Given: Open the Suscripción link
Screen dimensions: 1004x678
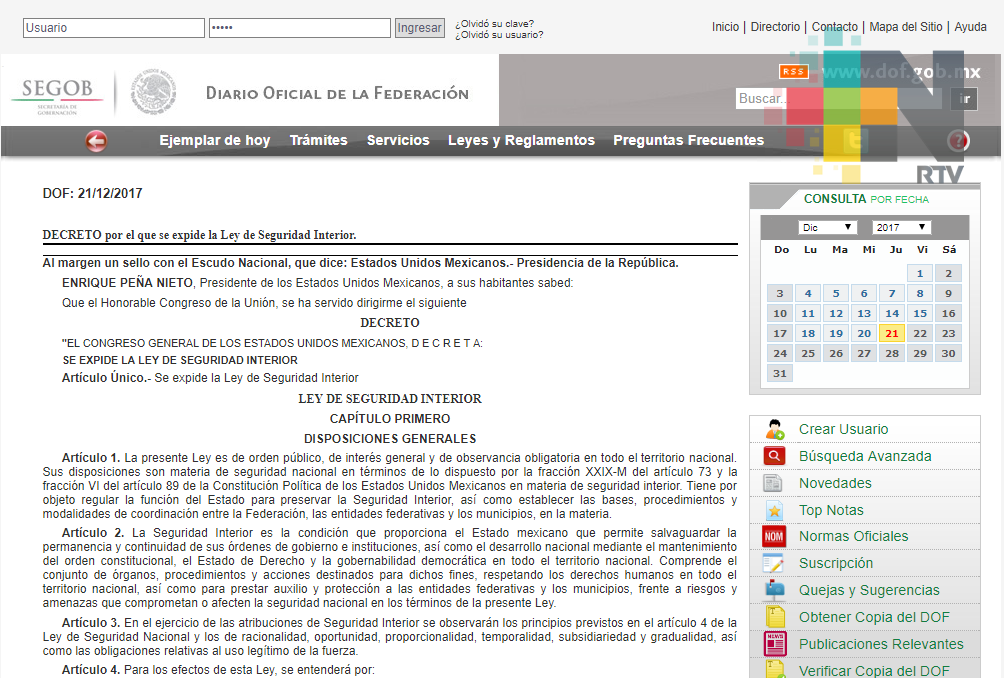Looking at the screenshot, I should [836, 563].
